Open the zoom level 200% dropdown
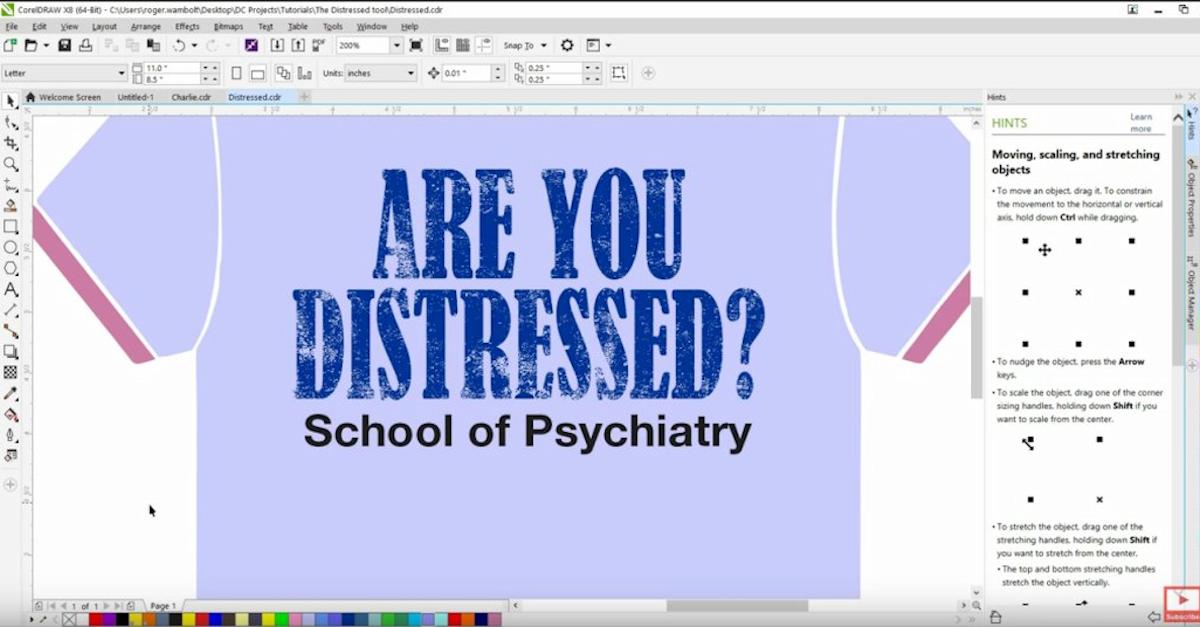Viewport: 1200px width, 627px height. (396, 46)
